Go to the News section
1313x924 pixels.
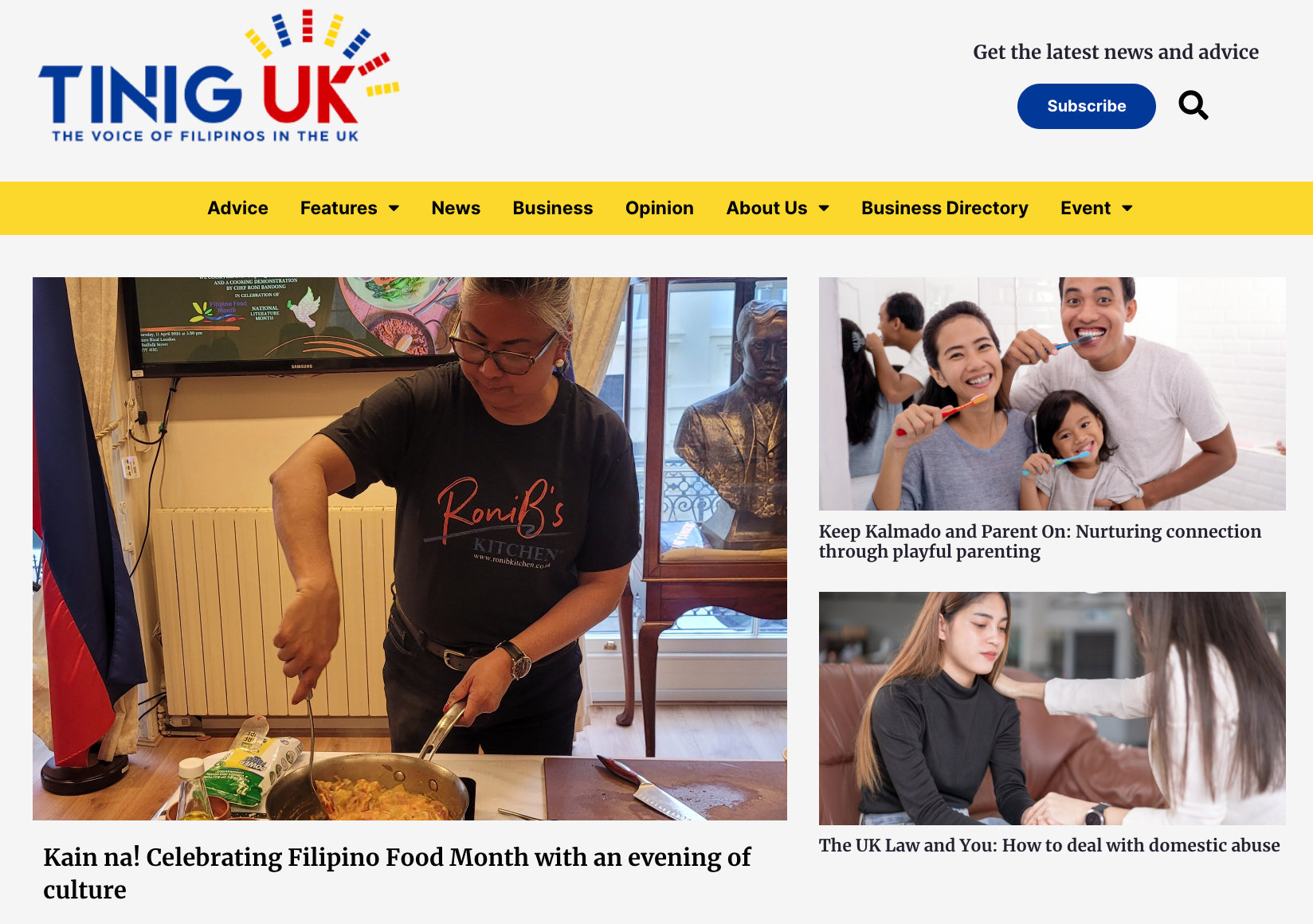(456, 208)
